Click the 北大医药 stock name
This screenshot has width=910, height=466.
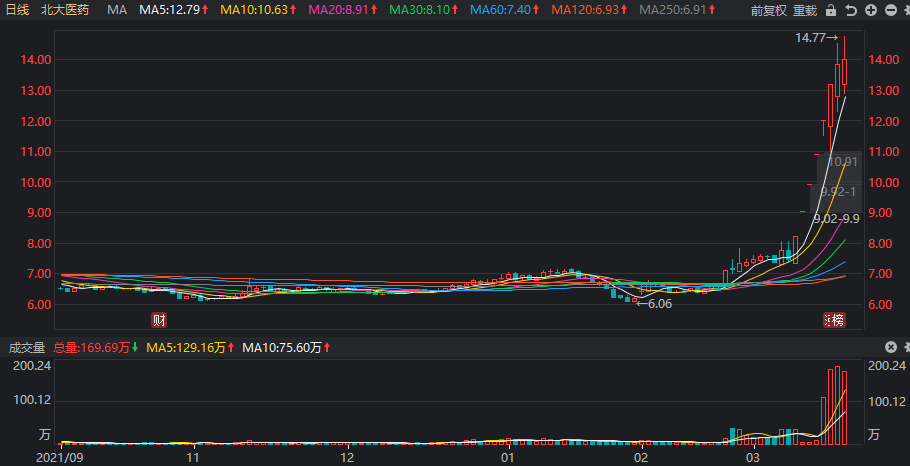point(65,10)
